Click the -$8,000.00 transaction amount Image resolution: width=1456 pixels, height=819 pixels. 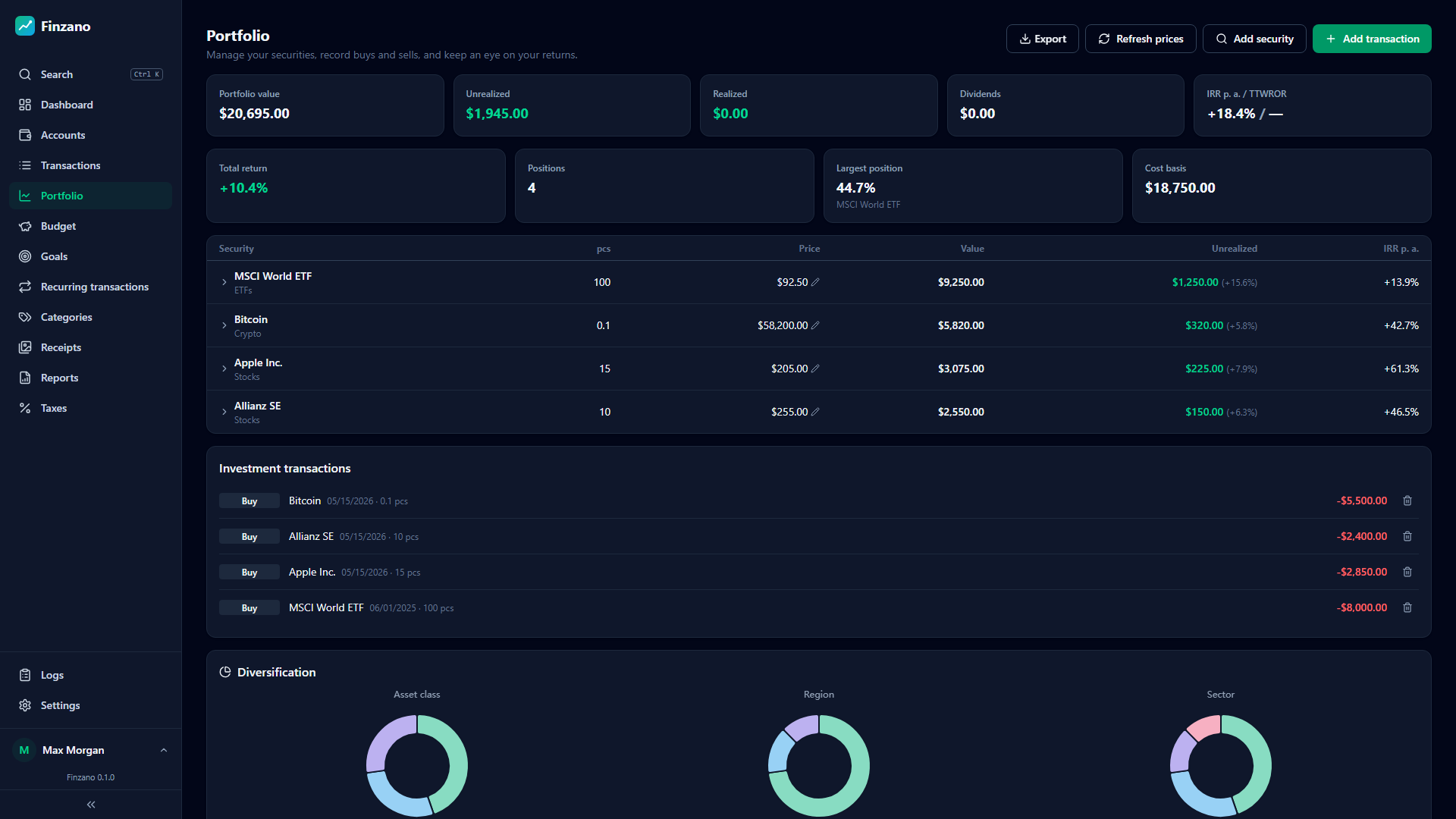click(x=1362, y=607)
